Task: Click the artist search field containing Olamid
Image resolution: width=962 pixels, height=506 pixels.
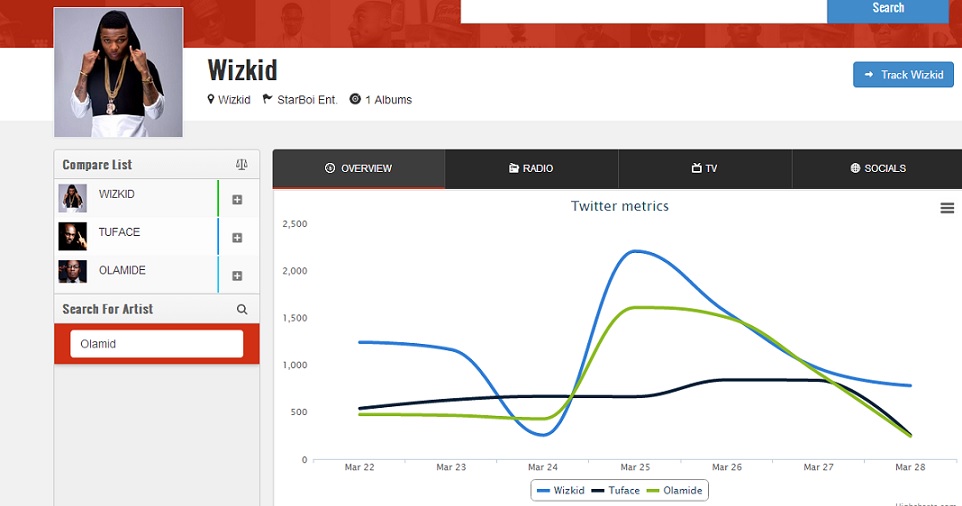Action: click(x=156, y=344)
